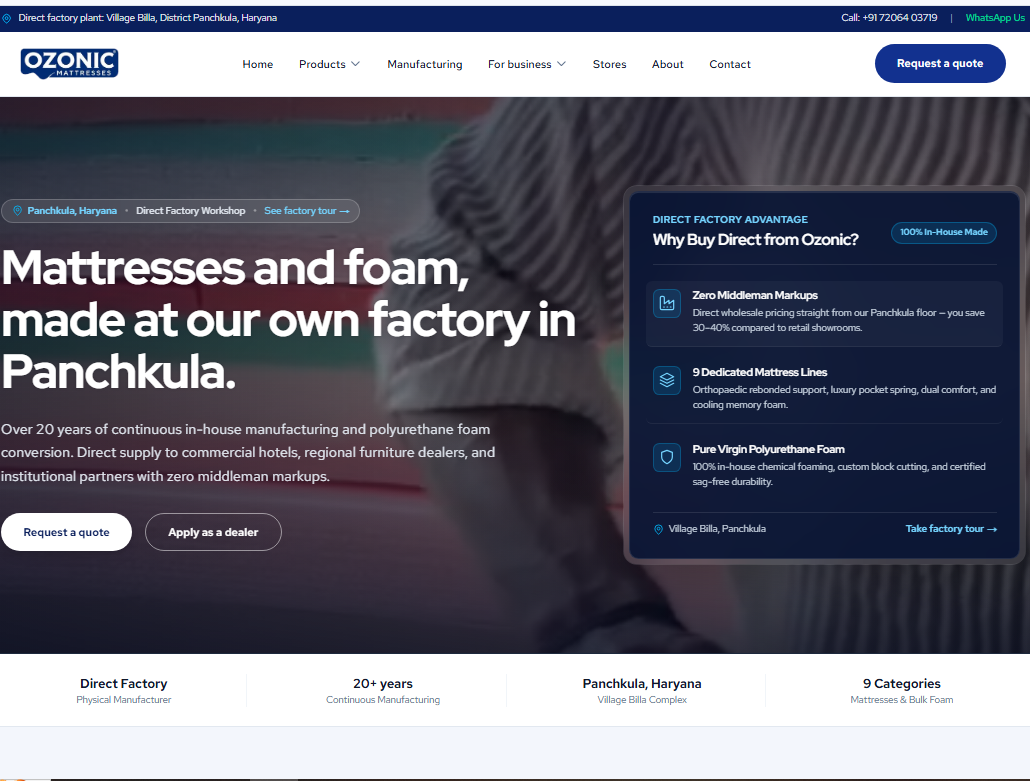Click the Why Buy Direct from Ozonic? heading

coord(755,240)
